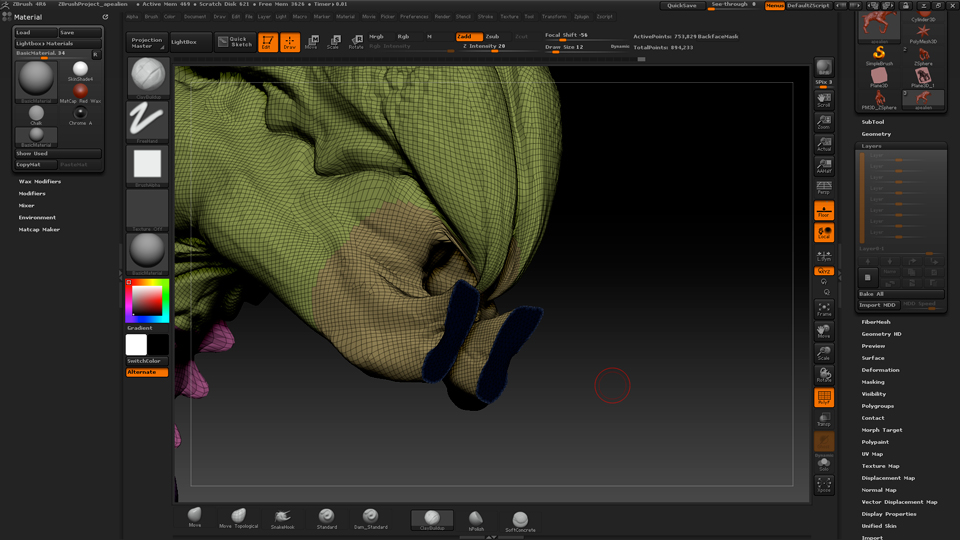Open the Preferences menu
The width and height of the screenshot is (960, 540).
(414, 17)
